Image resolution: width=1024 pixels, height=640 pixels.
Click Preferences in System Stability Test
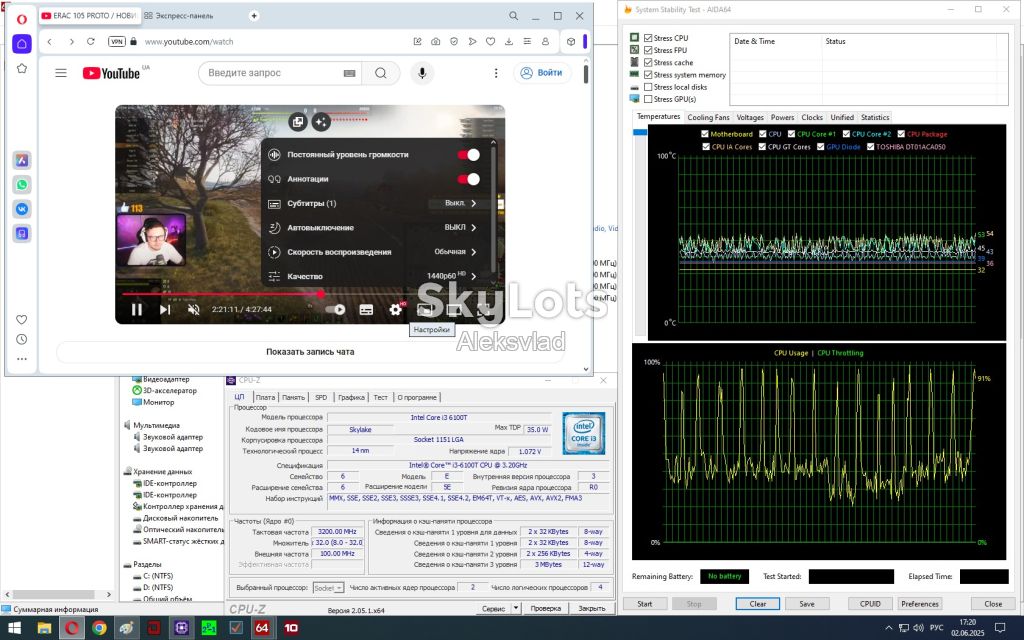pos(920,604)
